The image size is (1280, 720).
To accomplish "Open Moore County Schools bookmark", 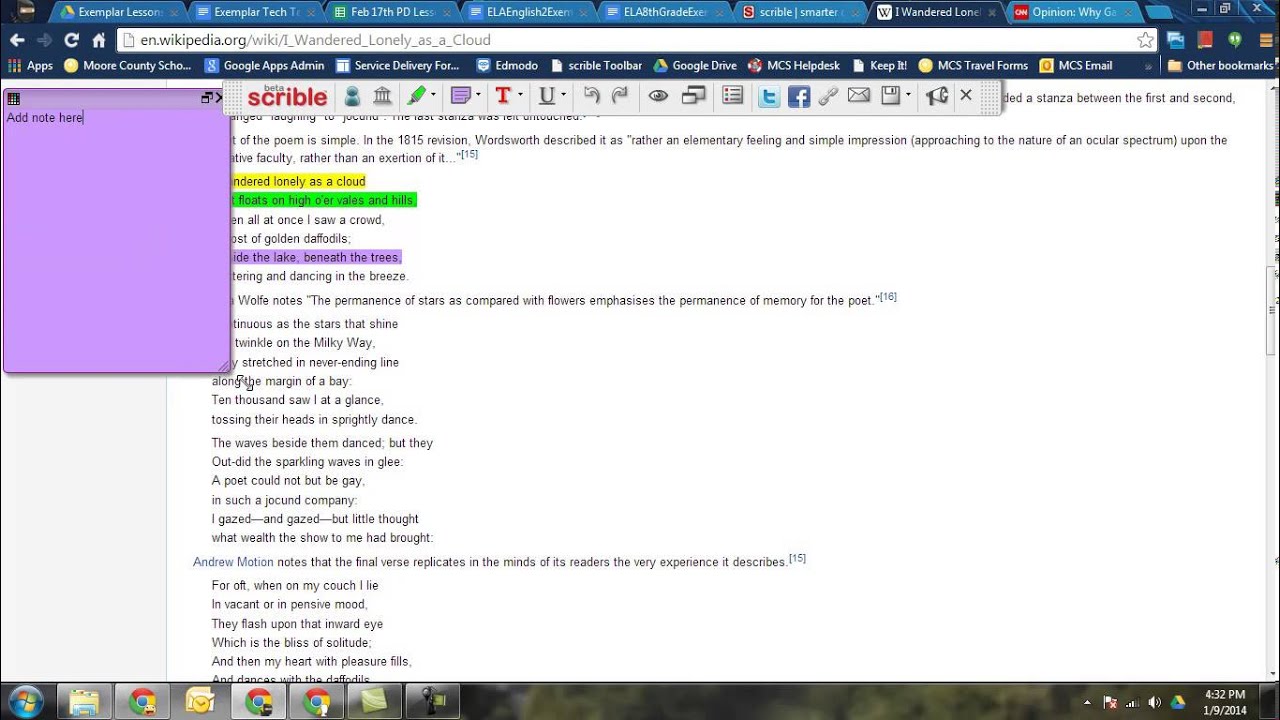I will 127,66.
